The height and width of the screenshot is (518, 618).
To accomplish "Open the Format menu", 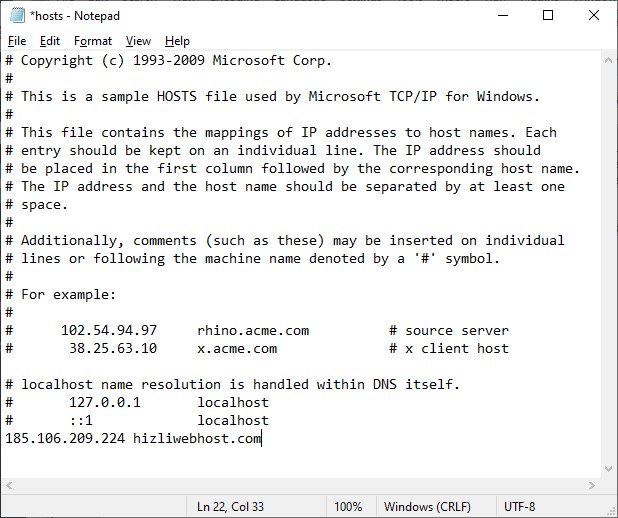I will click(93, 41).
